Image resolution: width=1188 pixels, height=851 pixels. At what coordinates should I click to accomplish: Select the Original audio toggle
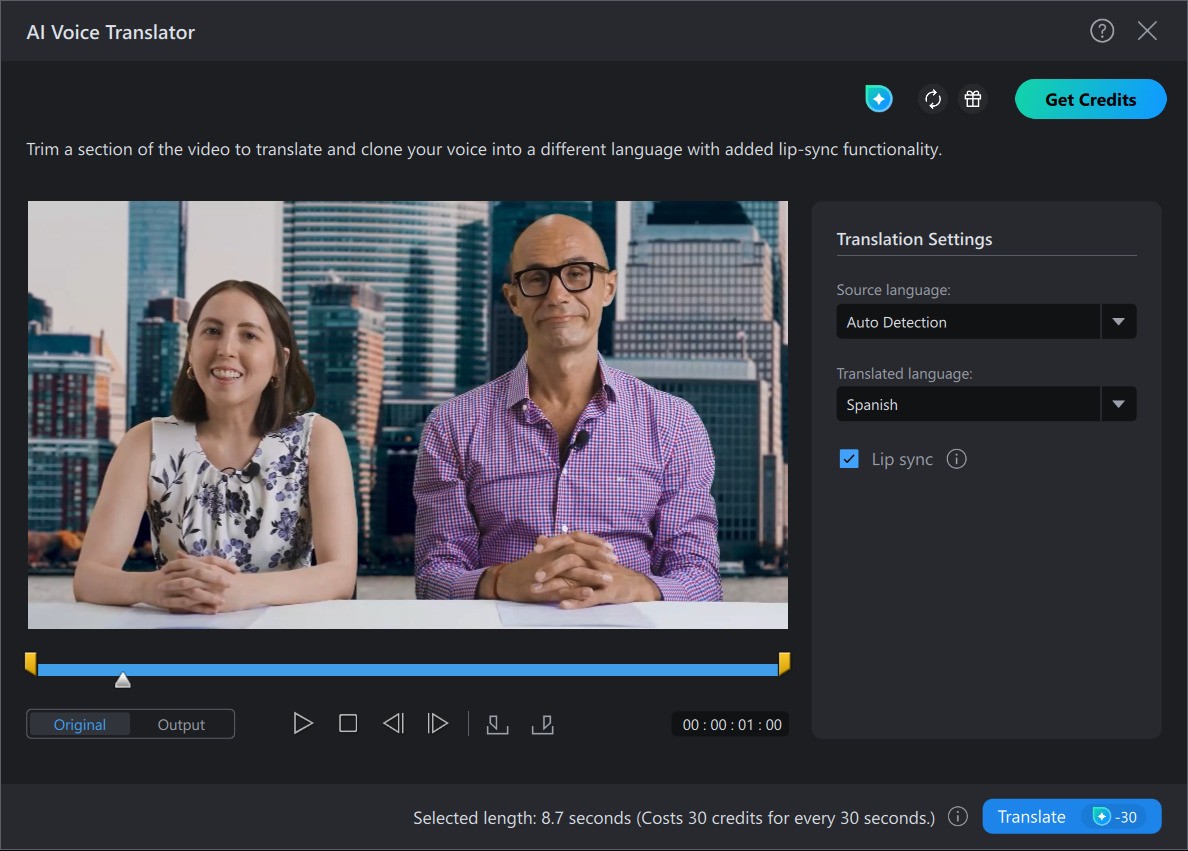[80, 724]
